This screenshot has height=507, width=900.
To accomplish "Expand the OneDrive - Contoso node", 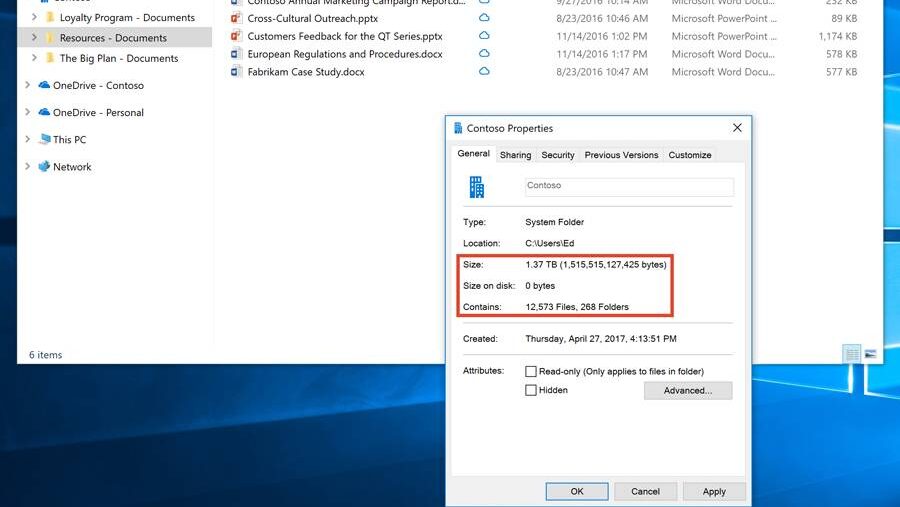I will click(28, 85).
